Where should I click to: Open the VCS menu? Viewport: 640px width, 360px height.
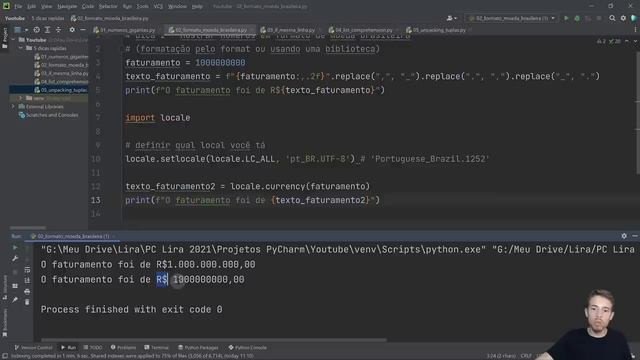[x=158, y=6]
